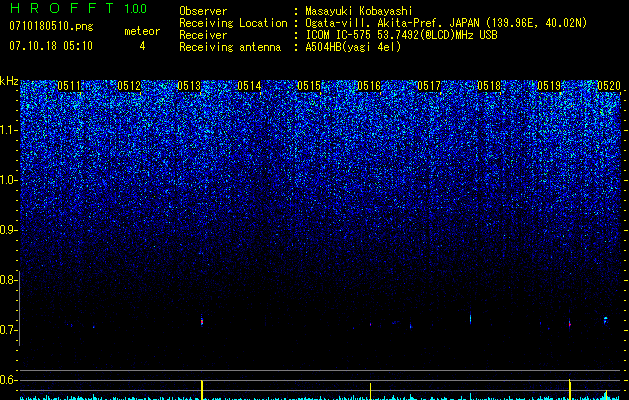Click the A504HB(yagi 4el) antenna text
The height and width of the screenshot is (400, 629).
tap(353, 47)
